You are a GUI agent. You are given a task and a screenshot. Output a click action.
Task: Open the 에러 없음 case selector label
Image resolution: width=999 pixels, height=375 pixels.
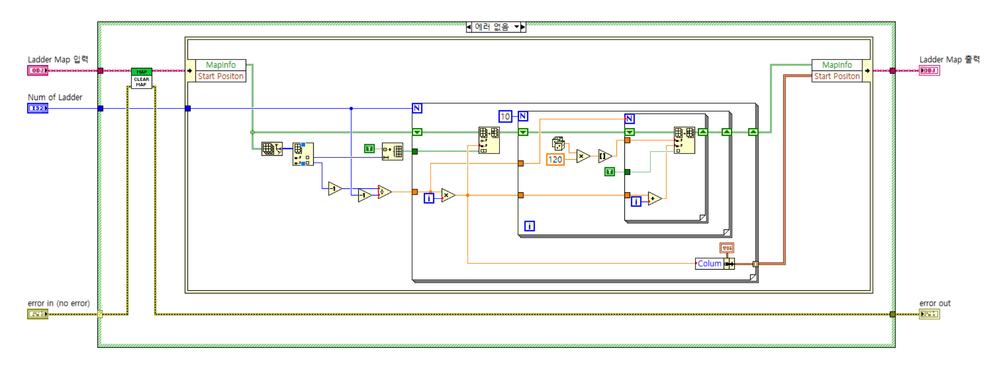click(x=495, y=27)
